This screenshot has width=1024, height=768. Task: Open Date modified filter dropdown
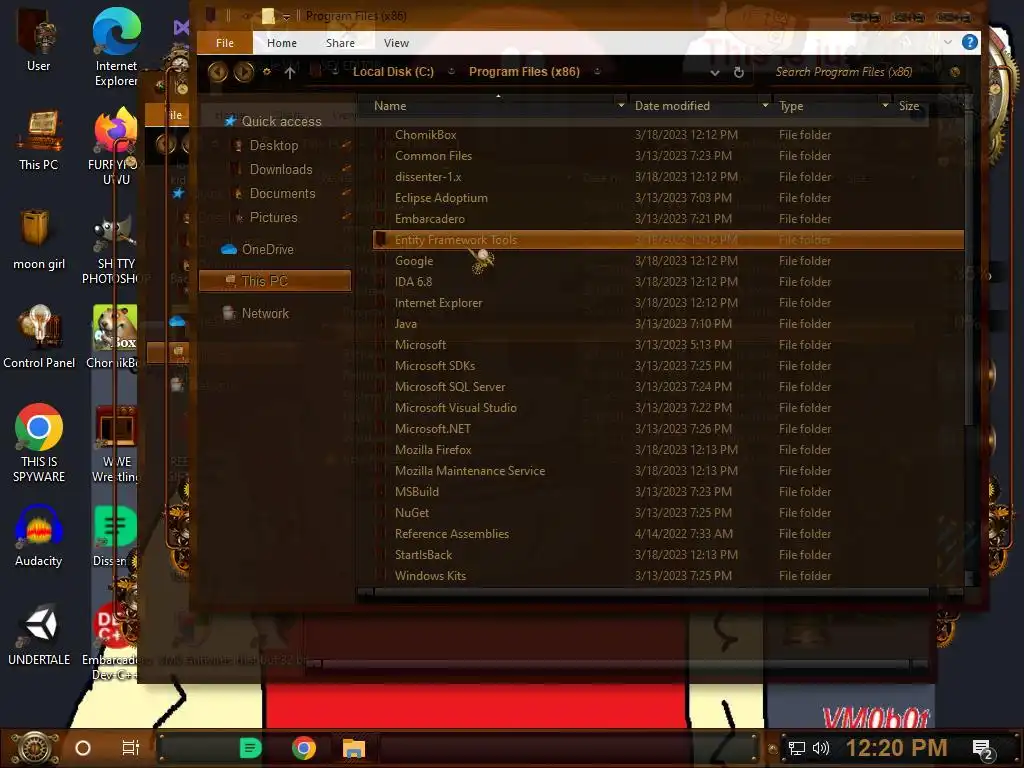765,105
